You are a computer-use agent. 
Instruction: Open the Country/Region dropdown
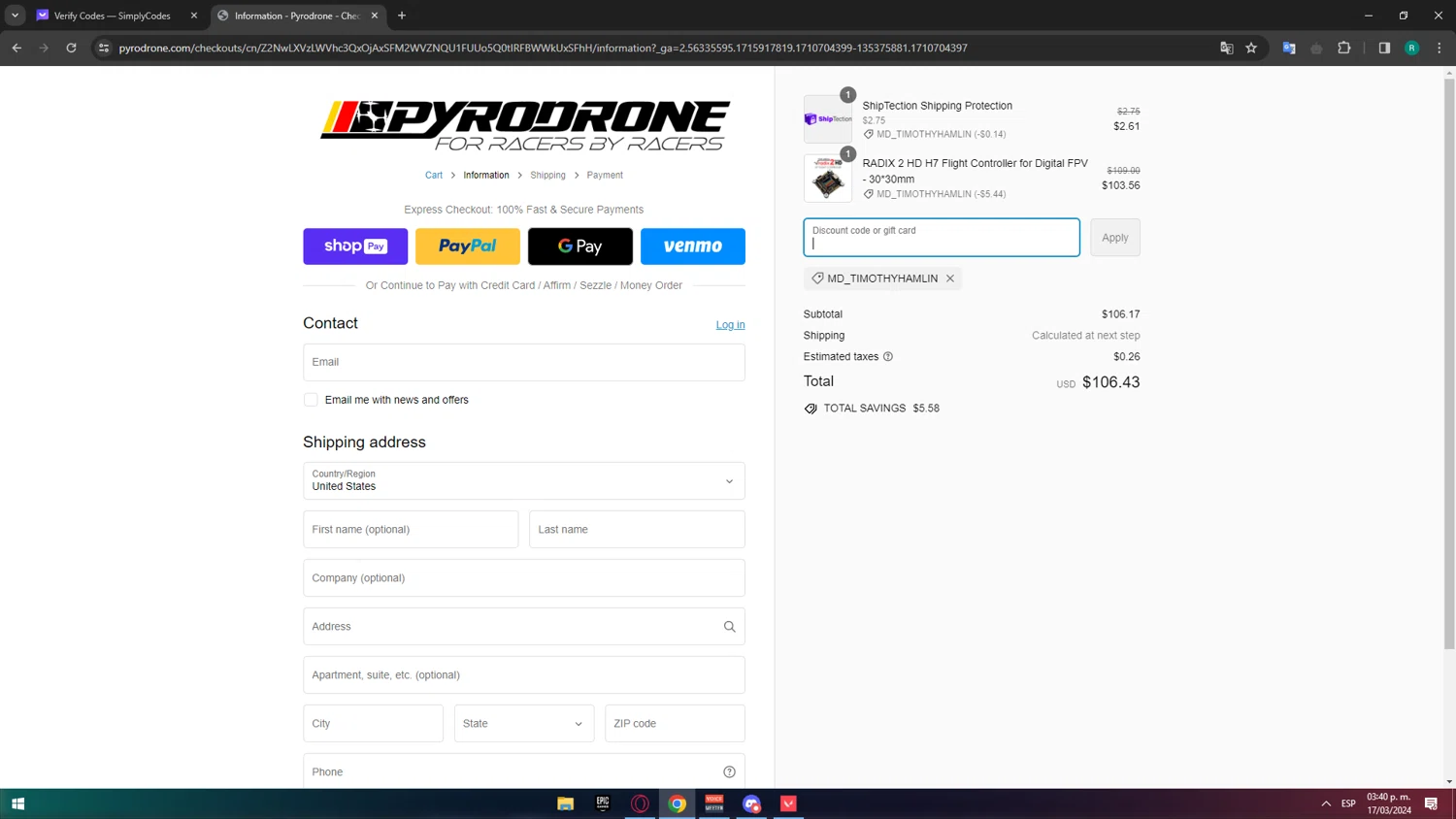point(524,481)
